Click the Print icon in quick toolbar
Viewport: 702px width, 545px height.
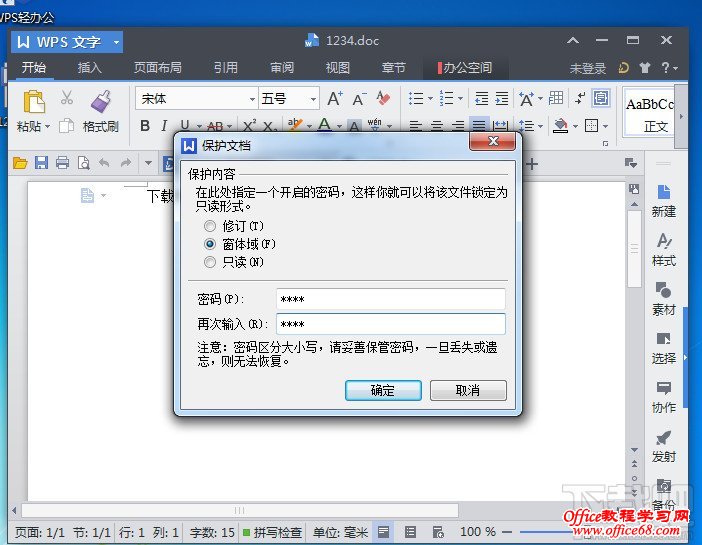point(63,163)
